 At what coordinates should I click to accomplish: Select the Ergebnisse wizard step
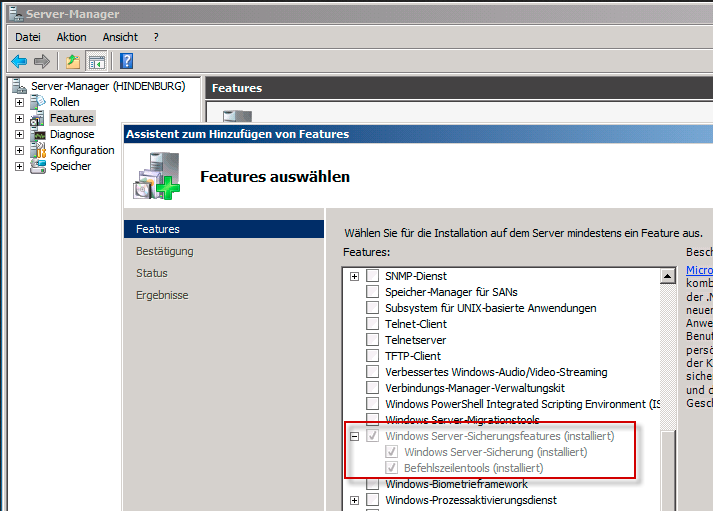(162, 295)
